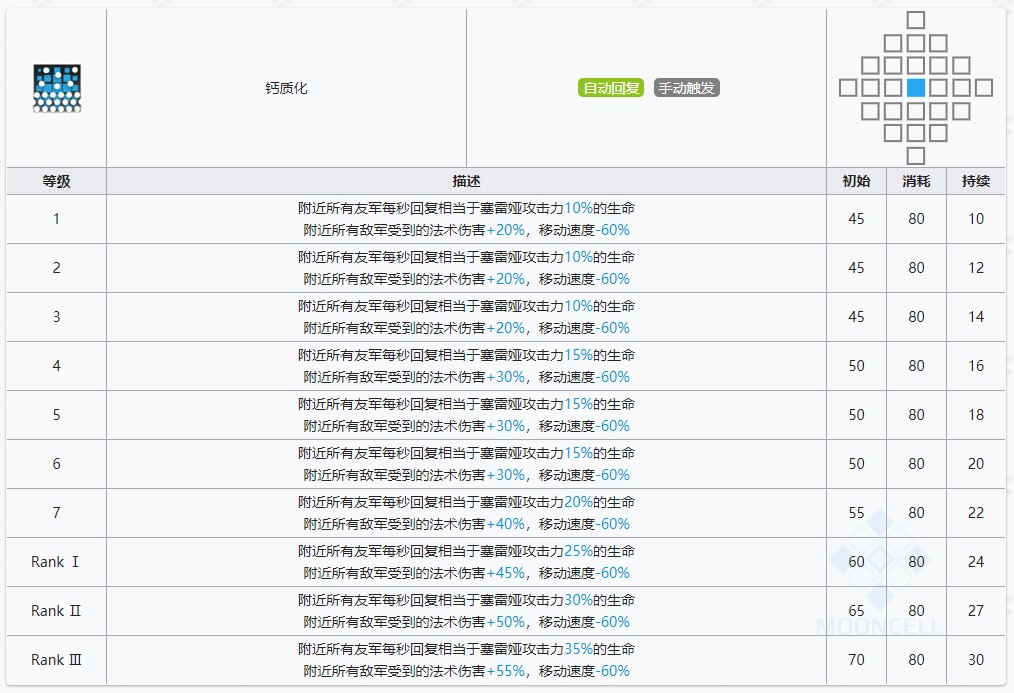Click cost value 80 in level 1 row
The height and width of the screenshot is (693, 1014).
916,219
